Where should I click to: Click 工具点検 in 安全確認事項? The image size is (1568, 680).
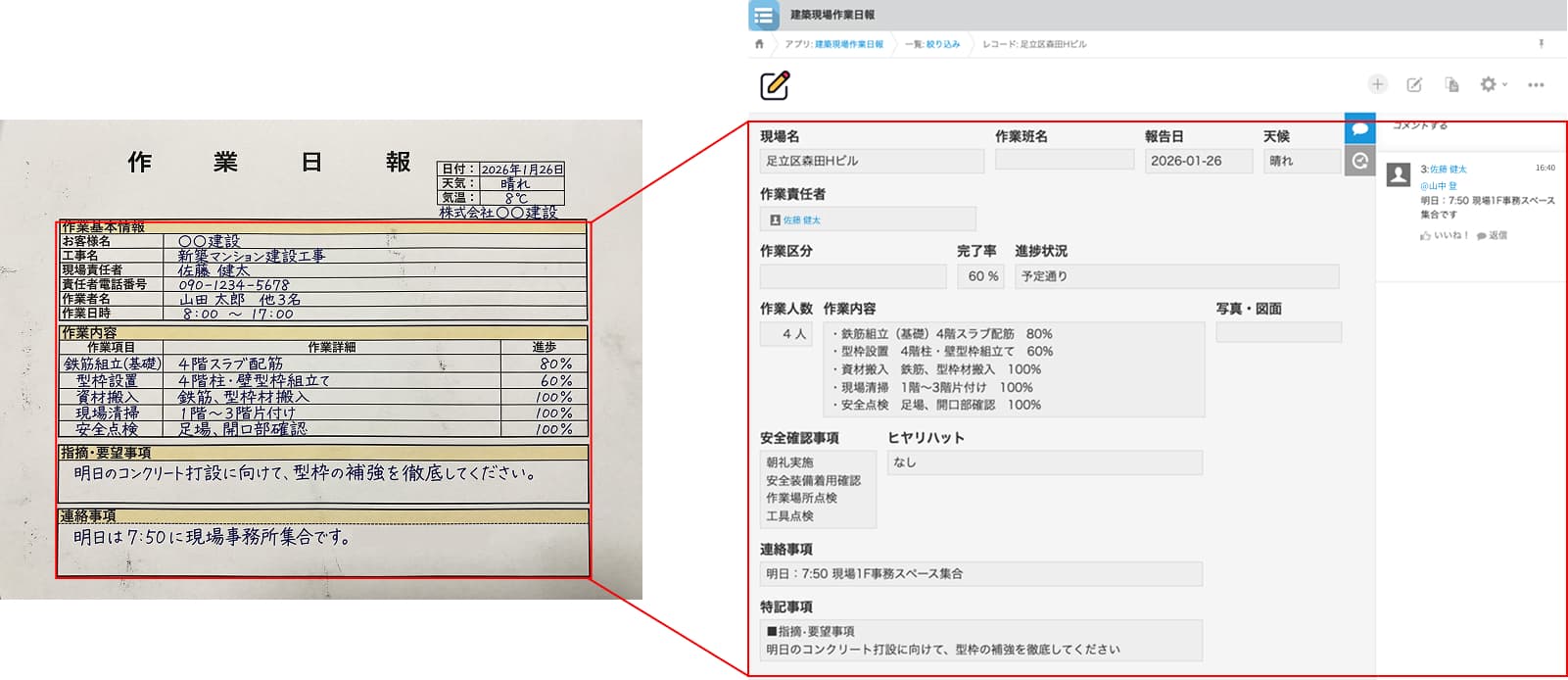click(x=789, y=515)
